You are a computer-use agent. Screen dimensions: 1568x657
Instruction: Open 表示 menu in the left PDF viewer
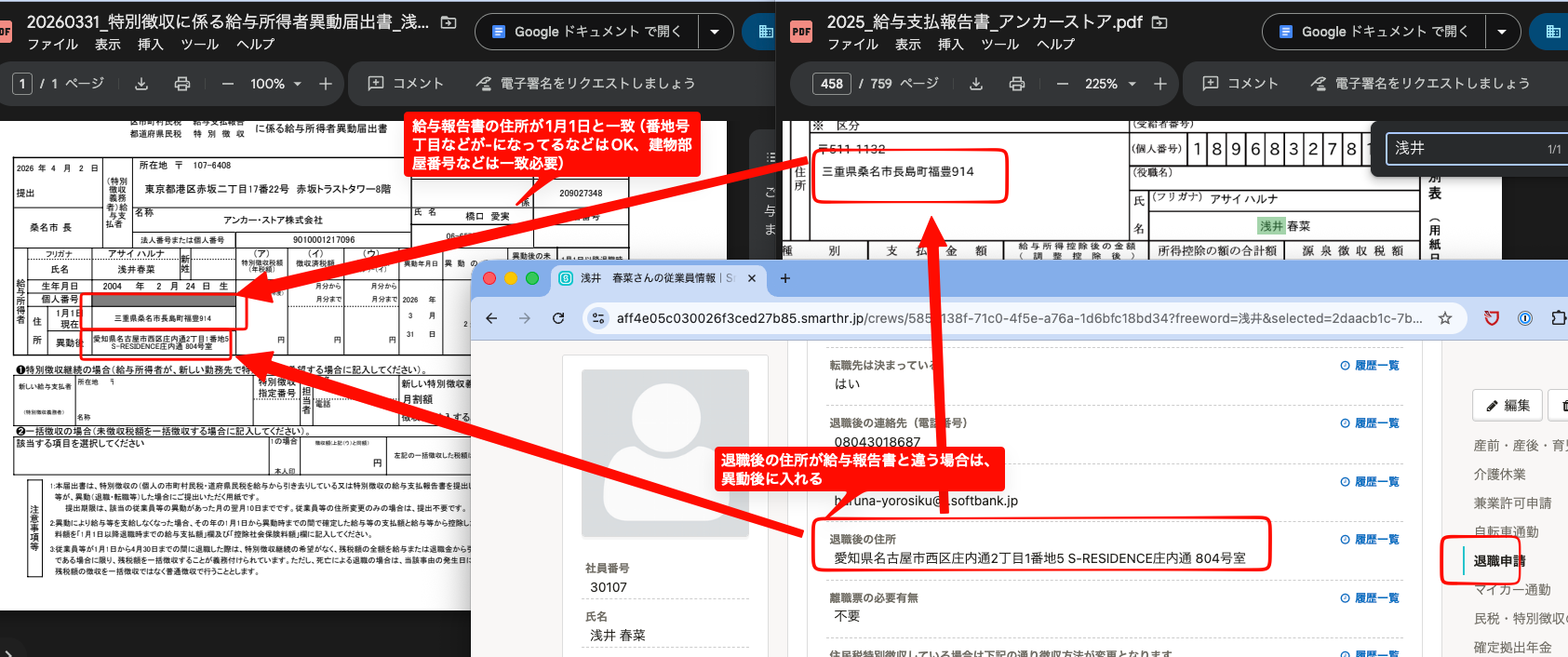pyautogui.click(x=107, y=45)
